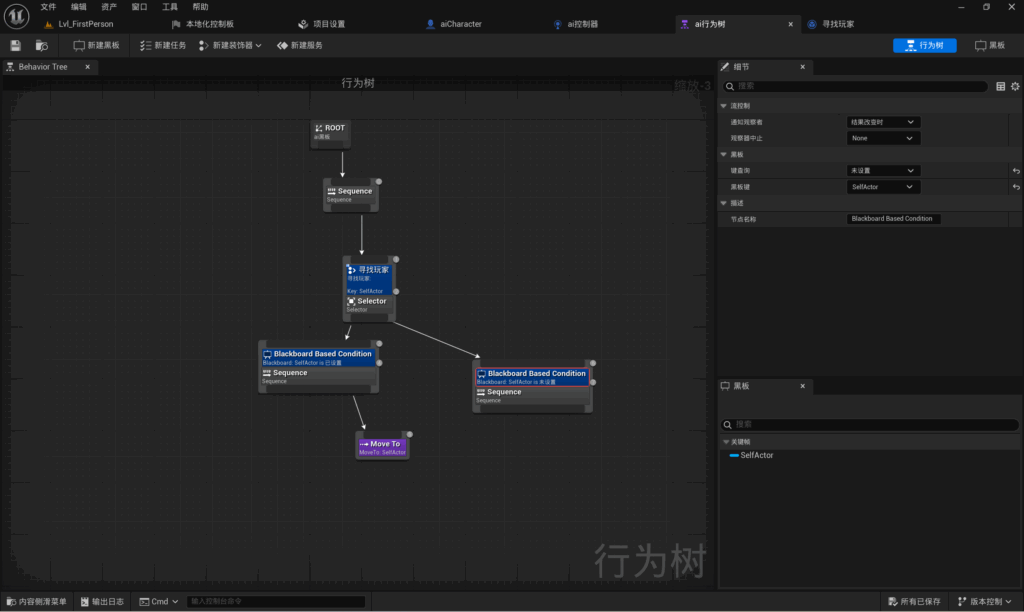Open the 帮助 menu
1024x612 pixels.
(x=200, y=7)
